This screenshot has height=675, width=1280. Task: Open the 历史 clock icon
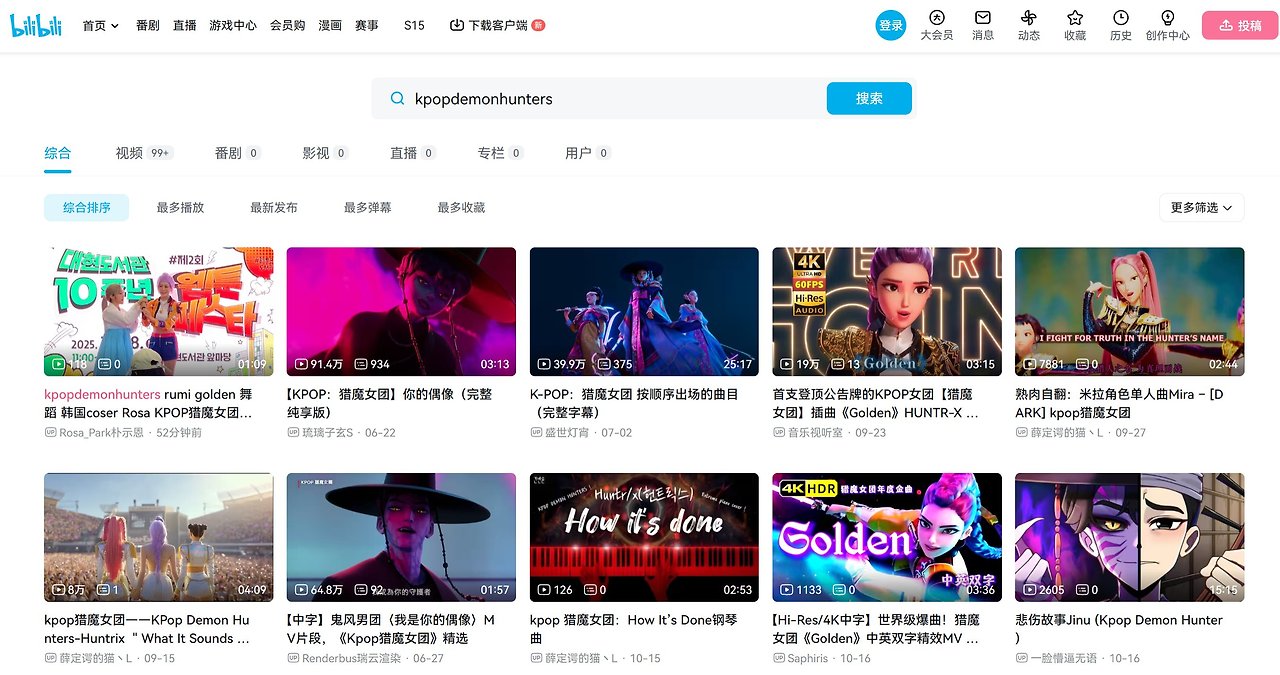click(1121, 18)
